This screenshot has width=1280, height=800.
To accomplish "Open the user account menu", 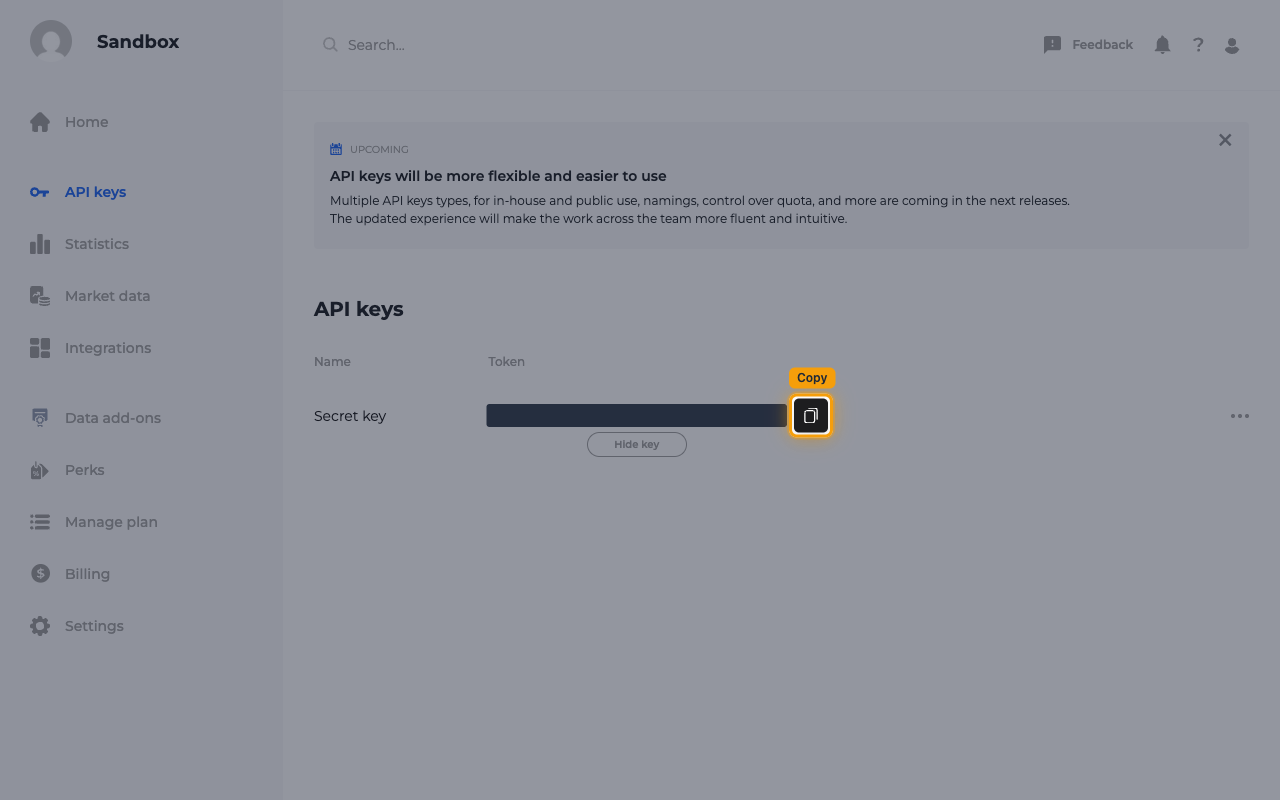I will [x=1232, y=45].
